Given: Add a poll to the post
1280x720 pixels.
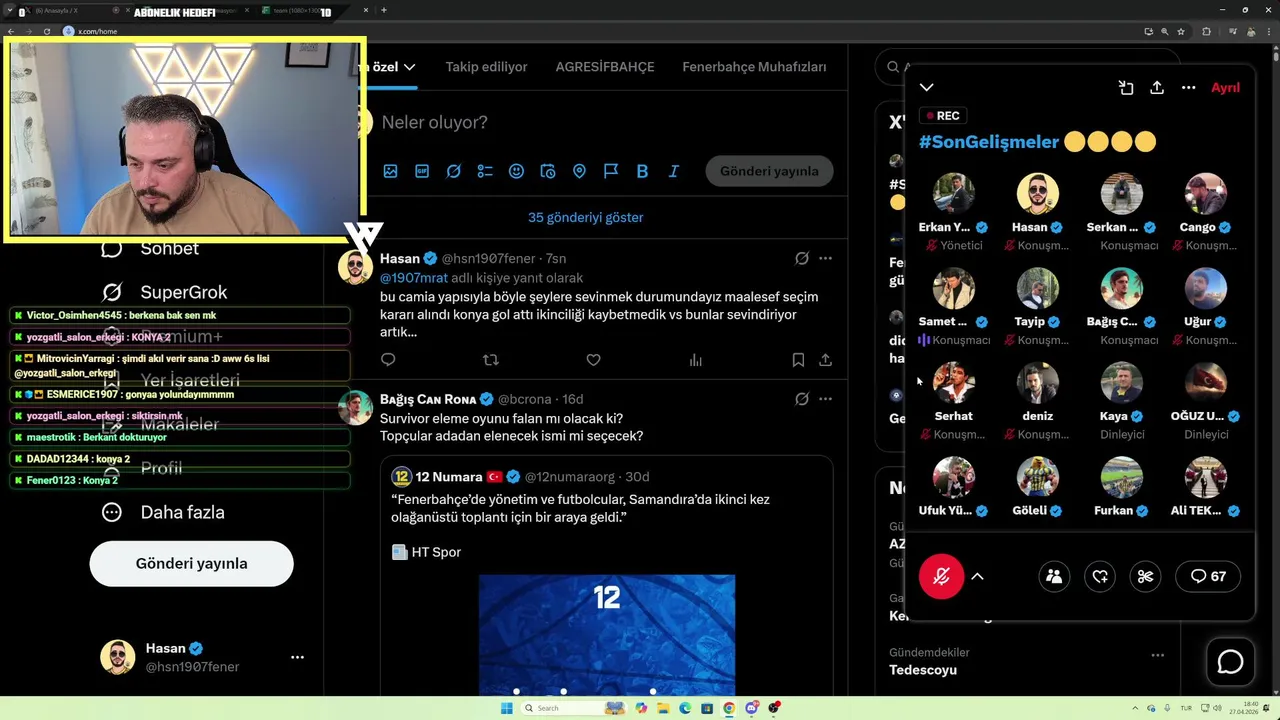Looking at the screenshot, I should 485,171.
